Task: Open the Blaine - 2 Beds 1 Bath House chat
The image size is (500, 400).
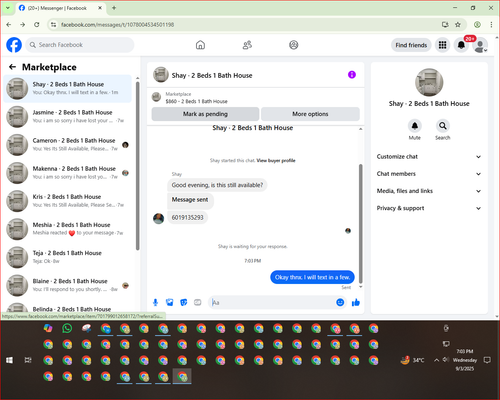Action: 68,285
